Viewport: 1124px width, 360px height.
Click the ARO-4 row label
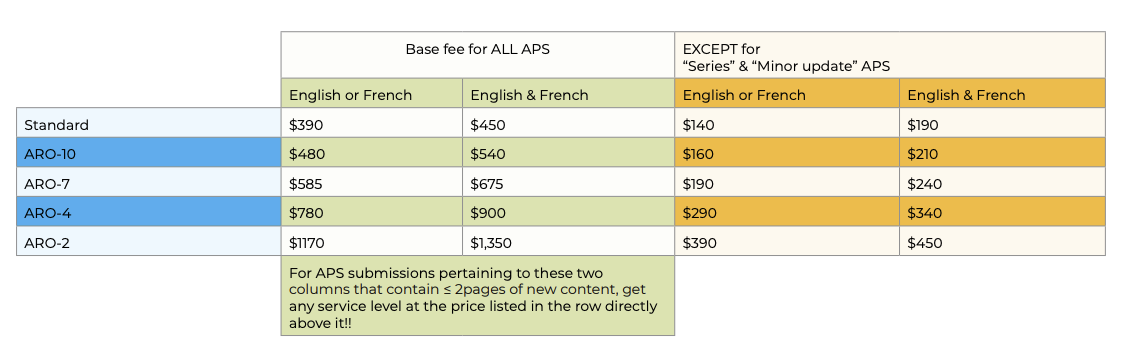point(148,212)
